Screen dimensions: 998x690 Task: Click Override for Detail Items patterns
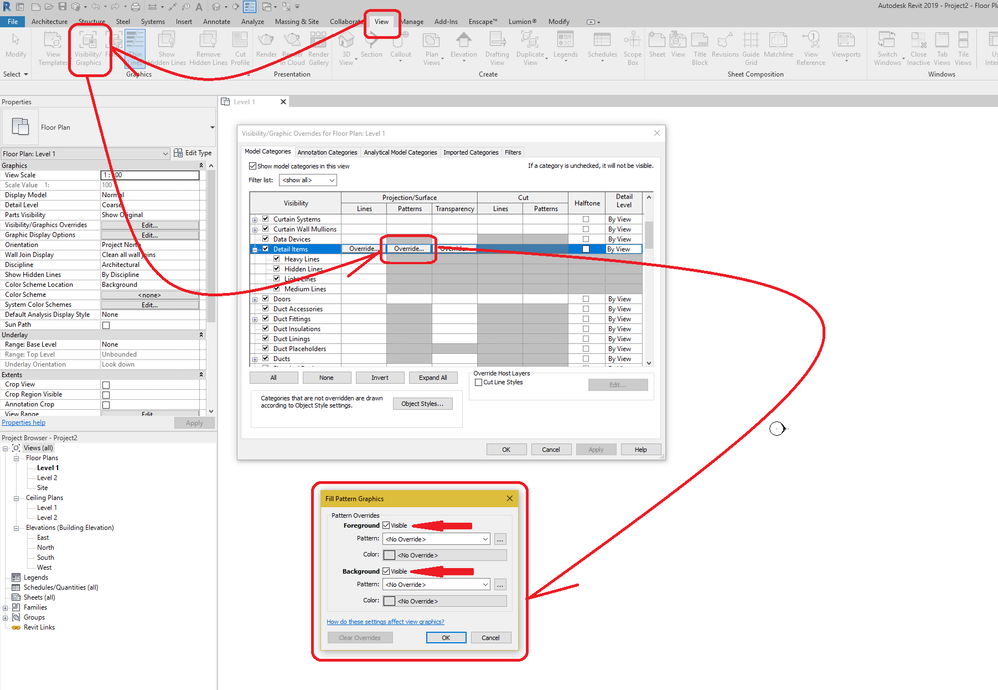[409, 249]
